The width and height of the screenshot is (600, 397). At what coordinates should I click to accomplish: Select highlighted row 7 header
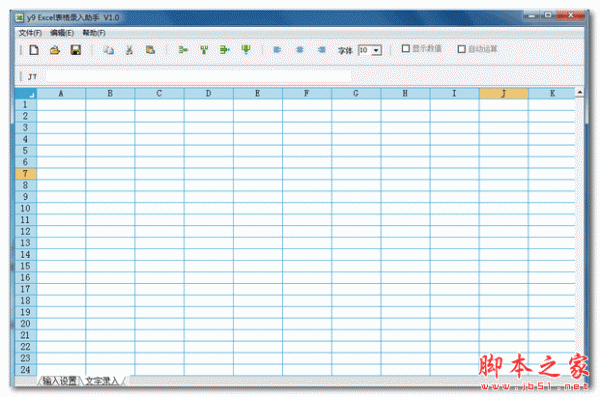coord(26,174)
